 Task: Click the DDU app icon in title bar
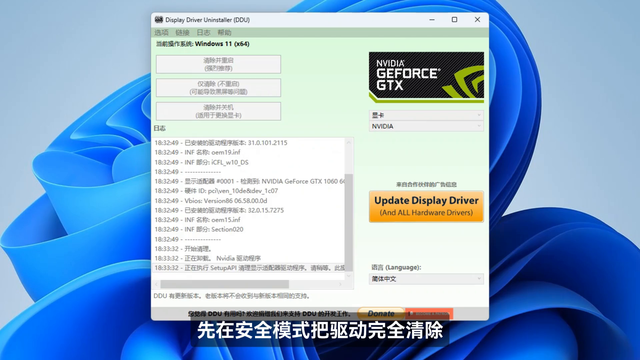click(159, 20)
